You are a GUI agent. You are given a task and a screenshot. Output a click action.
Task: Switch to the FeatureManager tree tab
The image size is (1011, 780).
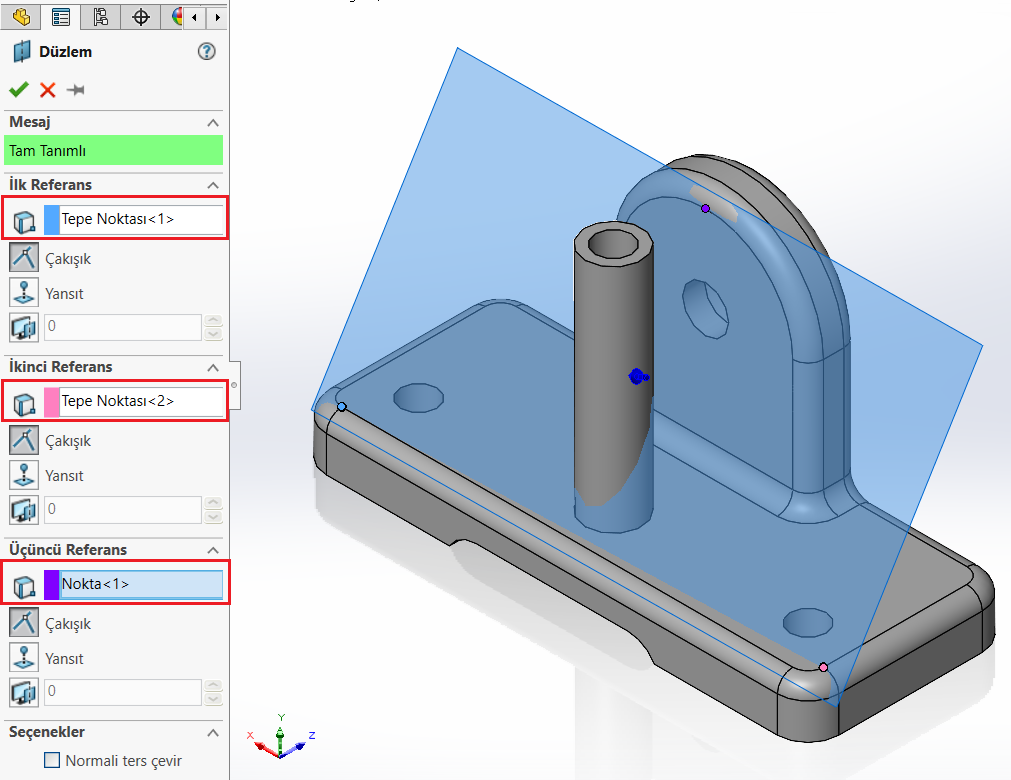[20, 16]
